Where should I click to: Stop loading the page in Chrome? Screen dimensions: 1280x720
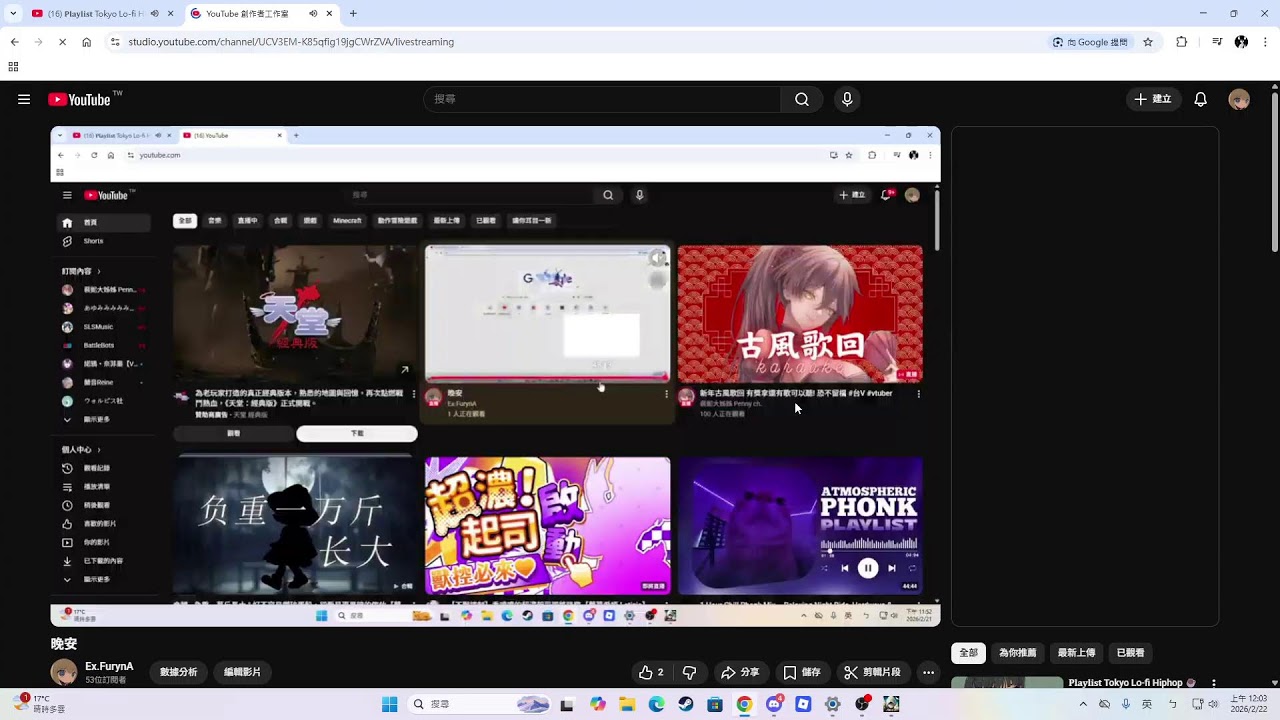[62, 42]
